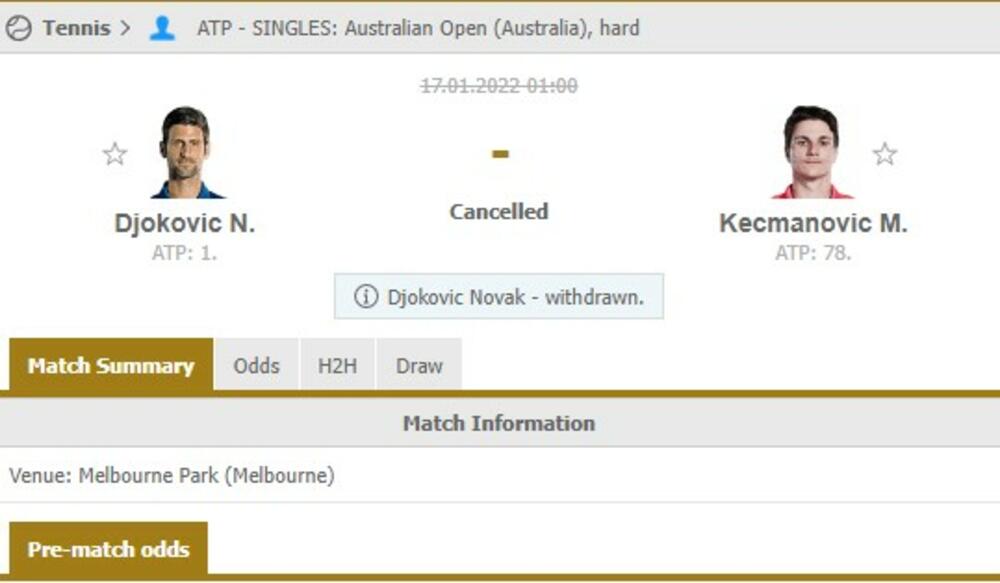Click the info icon in withdrawn notice
The height and width of the screenshot is (583, 1000).
pyautogui.click(x=366, y=297)
